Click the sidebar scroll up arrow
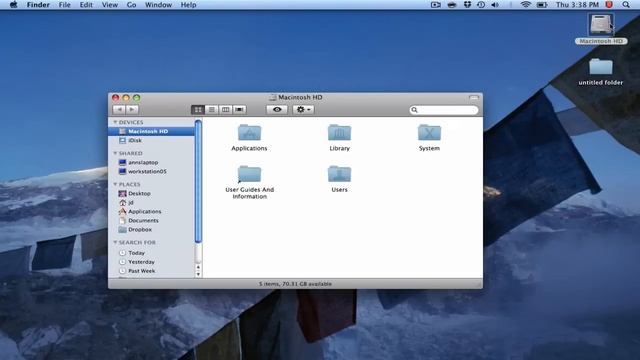The width and height of the screenshot is (640, 360). (x=198, y=267)
